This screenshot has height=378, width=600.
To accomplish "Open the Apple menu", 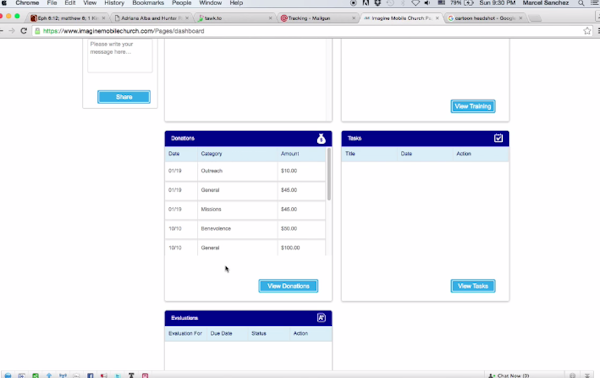I will (x=4, y=3).
